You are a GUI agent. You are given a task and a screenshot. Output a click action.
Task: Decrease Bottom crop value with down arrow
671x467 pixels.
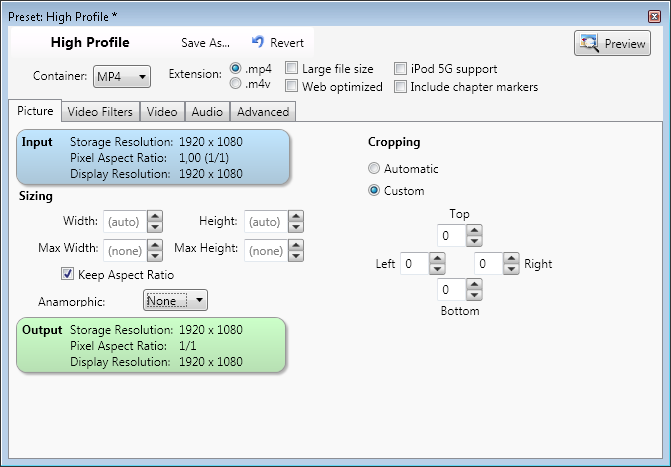[x=474, y=295]
